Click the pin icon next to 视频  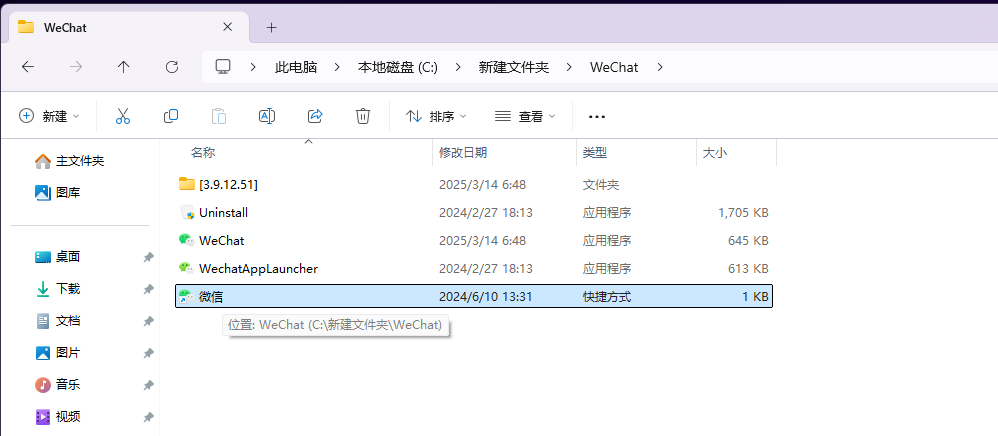coord(148,417)
